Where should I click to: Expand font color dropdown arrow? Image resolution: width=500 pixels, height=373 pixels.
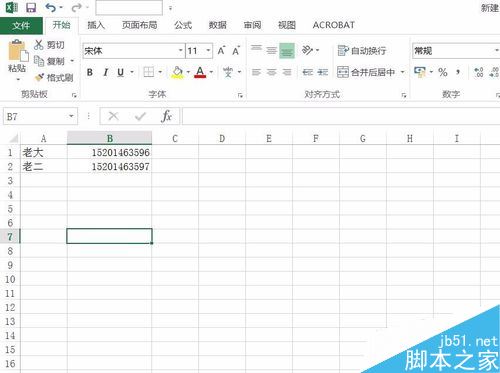click(x=211, y=72)
